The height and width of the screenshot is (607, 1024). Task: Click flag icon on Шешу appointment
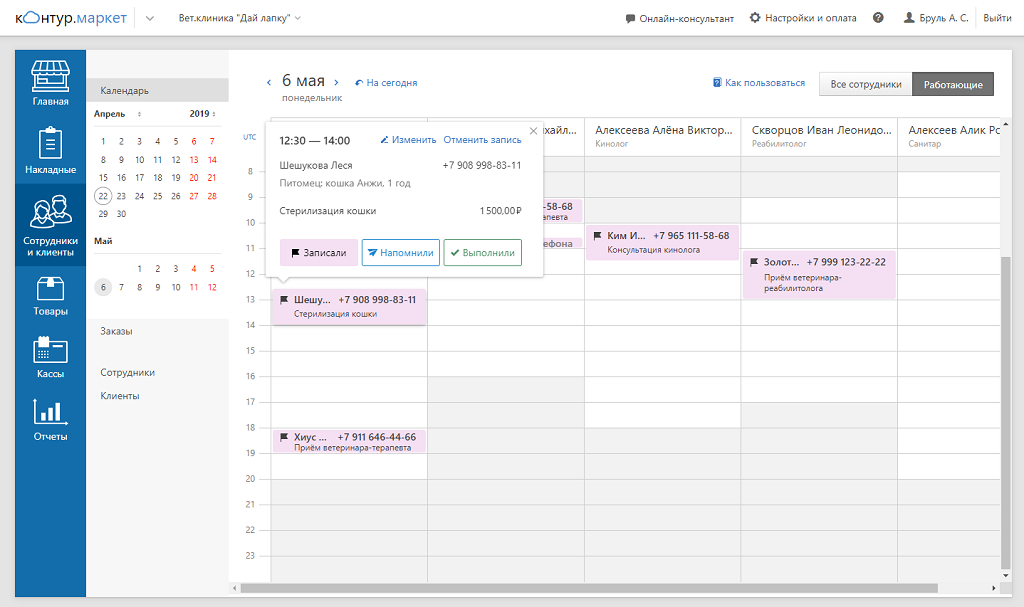click(284, 300)
